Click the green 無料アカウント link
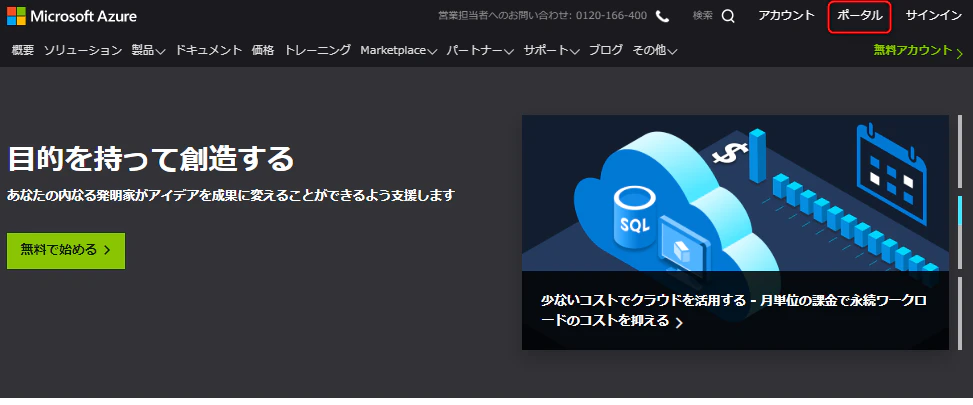Image resolution: width=973 pixels, height=405 pixels. click(x=918, y=51)
